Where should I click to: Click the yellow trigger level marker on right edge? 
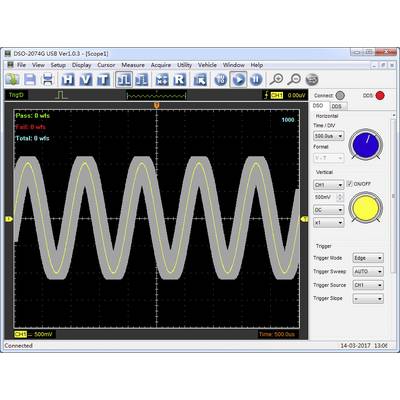pyautogui.click(x=304, y=219)
